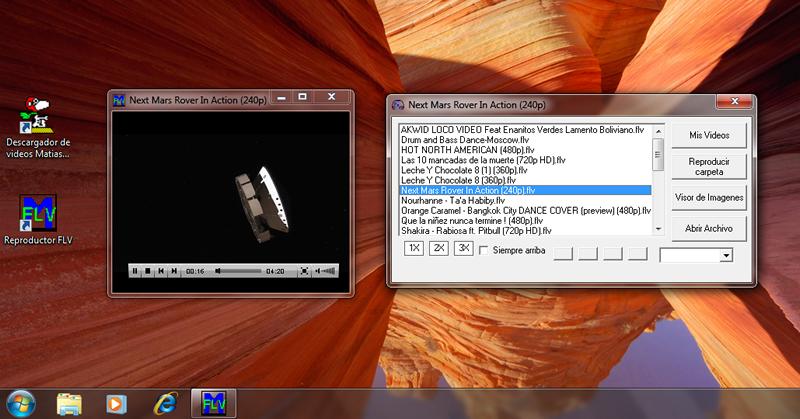
Task: Select Leche Y Chocolate 8 (1) (360p).flv
Action: tap(524, 170)
